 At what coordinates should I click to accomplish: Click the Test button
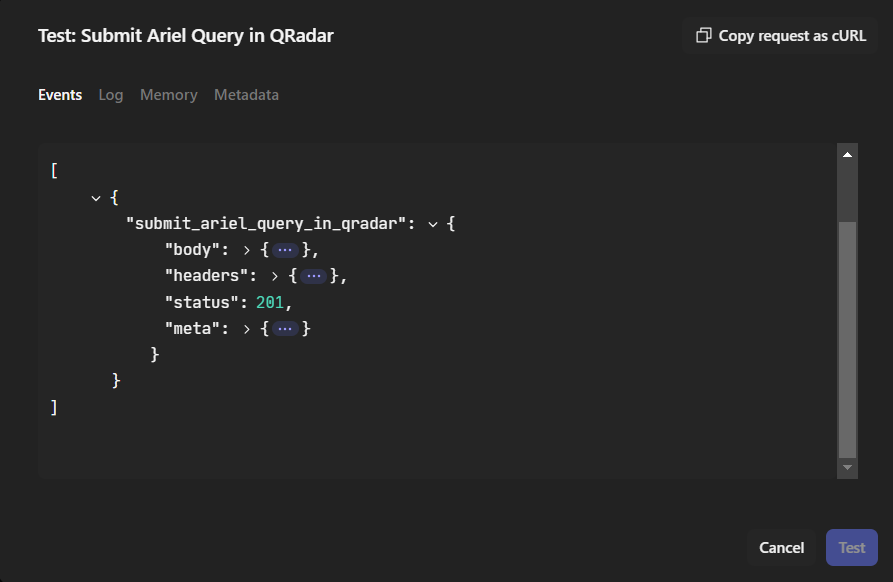tap(851, 547)
